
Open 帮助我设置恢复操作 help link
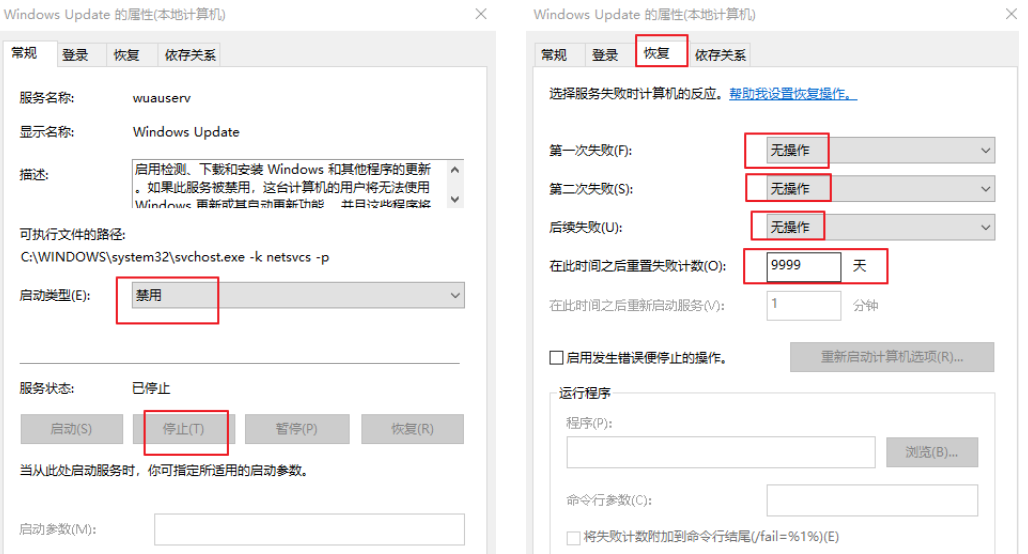793,94
